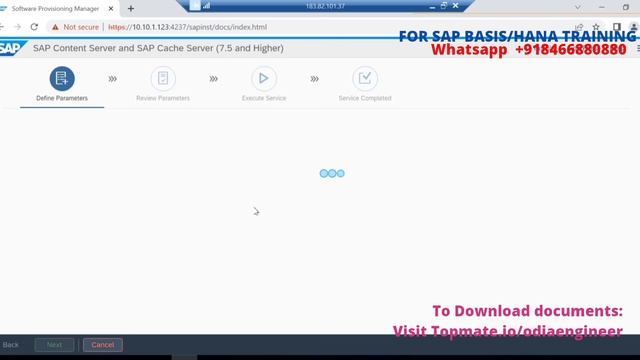Open the Service Completed step label
Image resolution: width=640 pixels, height=360 pixels.
[x=365, y=98]
